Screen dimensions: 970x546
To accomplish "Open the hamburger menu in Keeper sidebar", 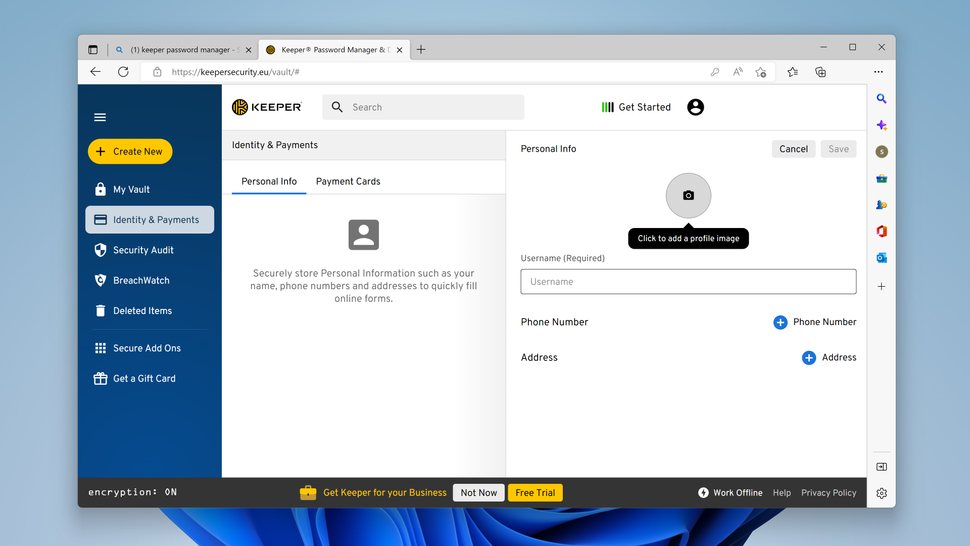I will tap(100, 117).
